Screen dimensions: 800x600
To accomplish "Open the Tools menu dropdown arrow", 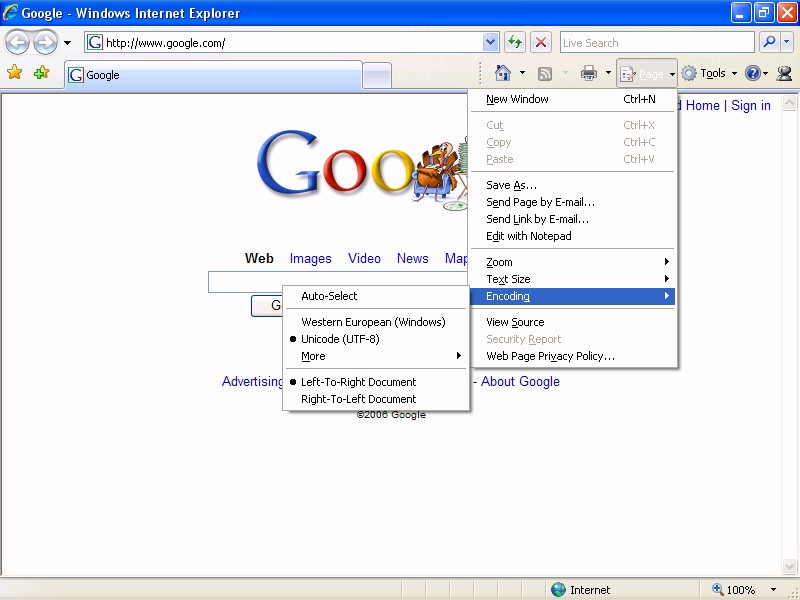I will click(734, 74).
